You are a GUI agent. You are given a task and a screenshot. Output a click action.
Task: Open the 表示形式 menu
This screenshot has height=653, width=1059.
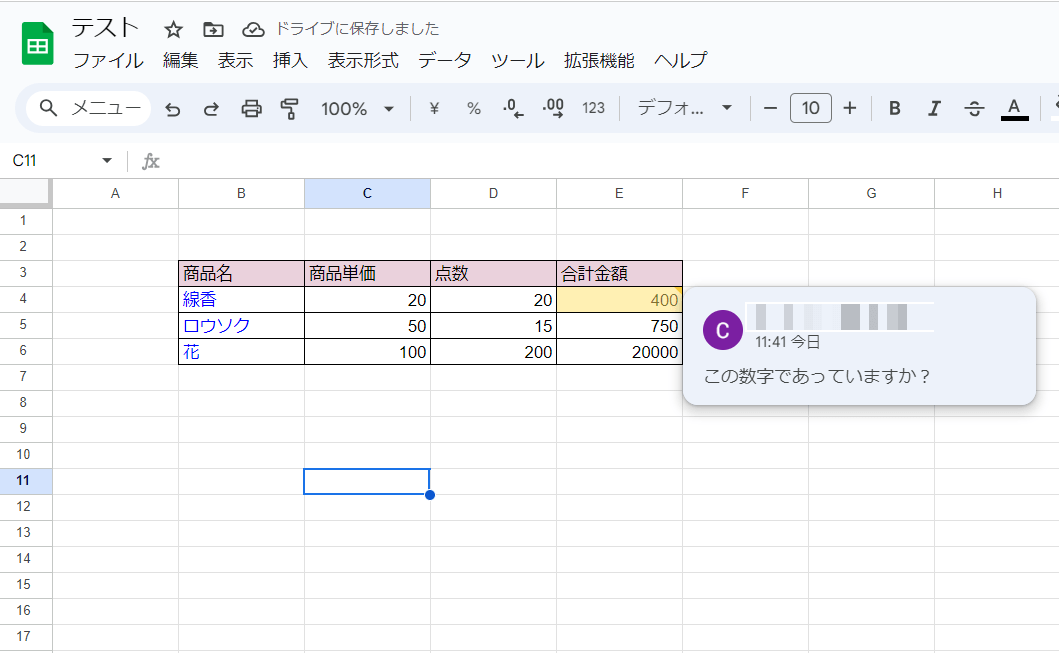(363, 60)
